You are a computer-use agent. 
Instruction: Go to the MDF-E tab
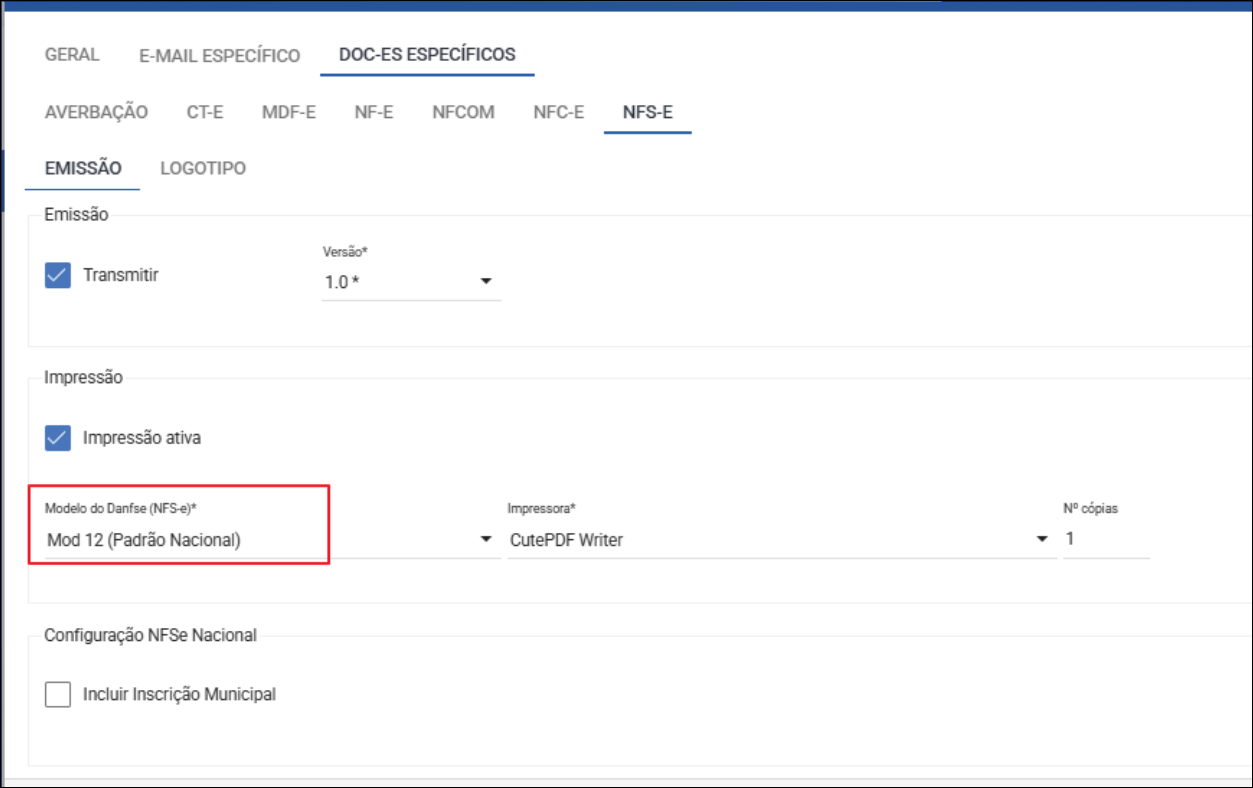click(288, 112)
